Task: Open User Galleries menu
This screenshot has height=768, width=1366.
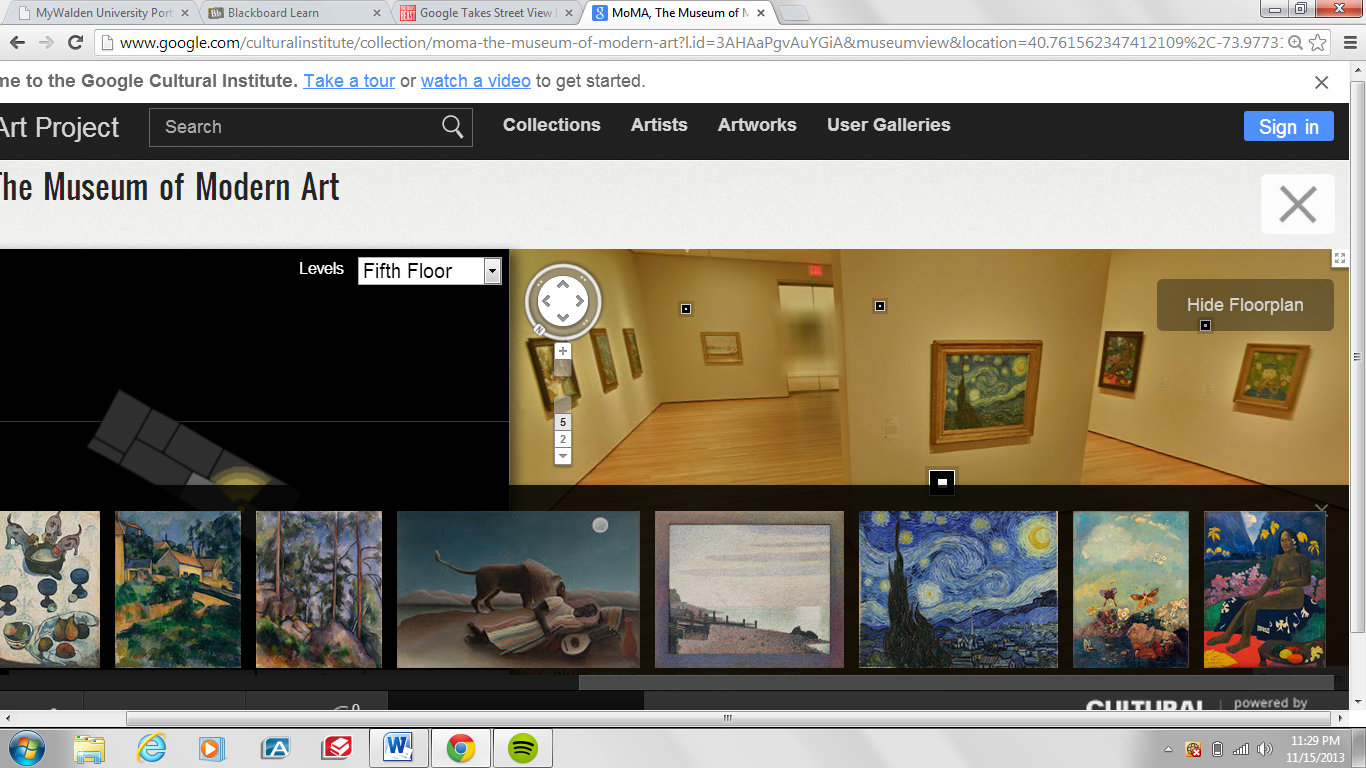Action: (x=889, y=125)
